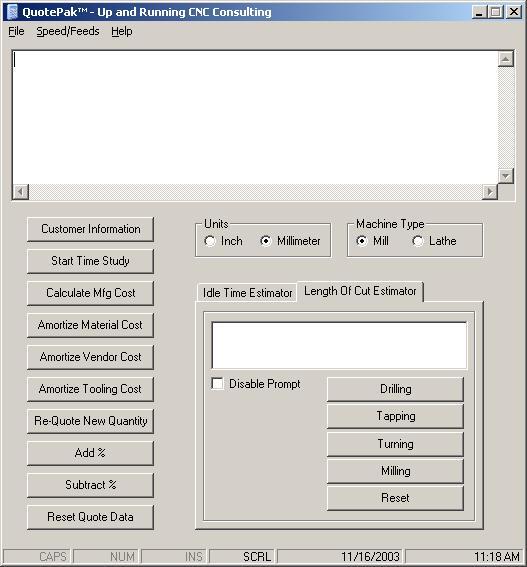Select the Millimeter units option

click(266, 241)
